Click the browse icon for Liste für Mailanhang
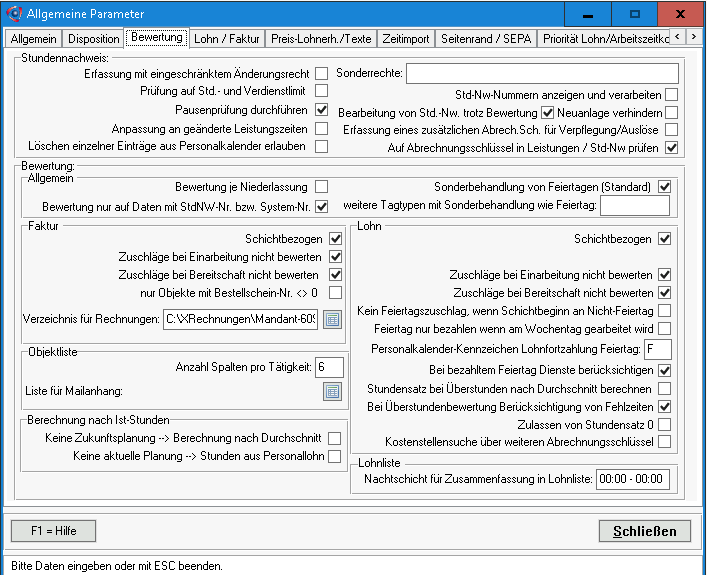The width and height of the screenshot is (707, 575). click(x=333, y=391)
